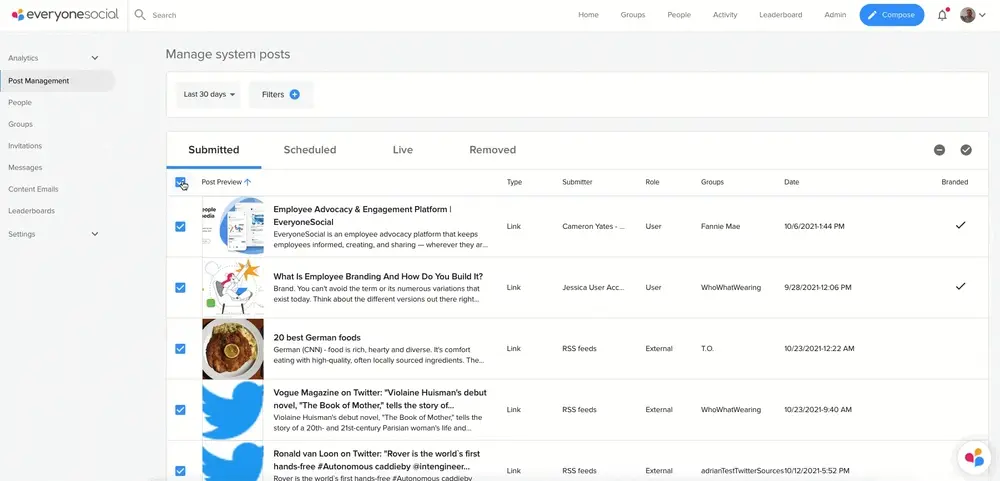Viewport: 1000px width, 481px height.
Task: Open the Last 30 days dropdown
Action: coord(209,94)
